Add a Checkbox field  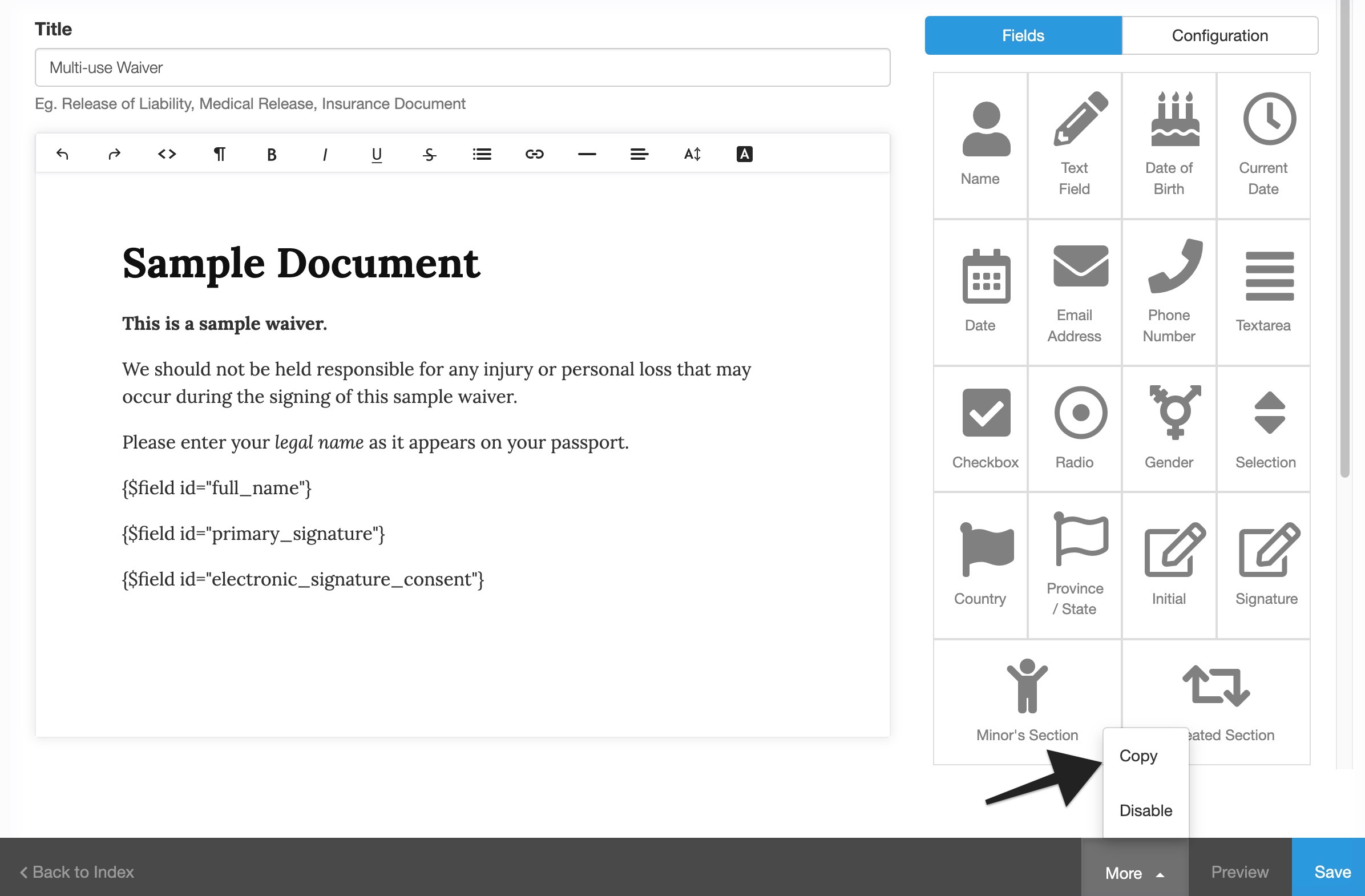(980, 429)
